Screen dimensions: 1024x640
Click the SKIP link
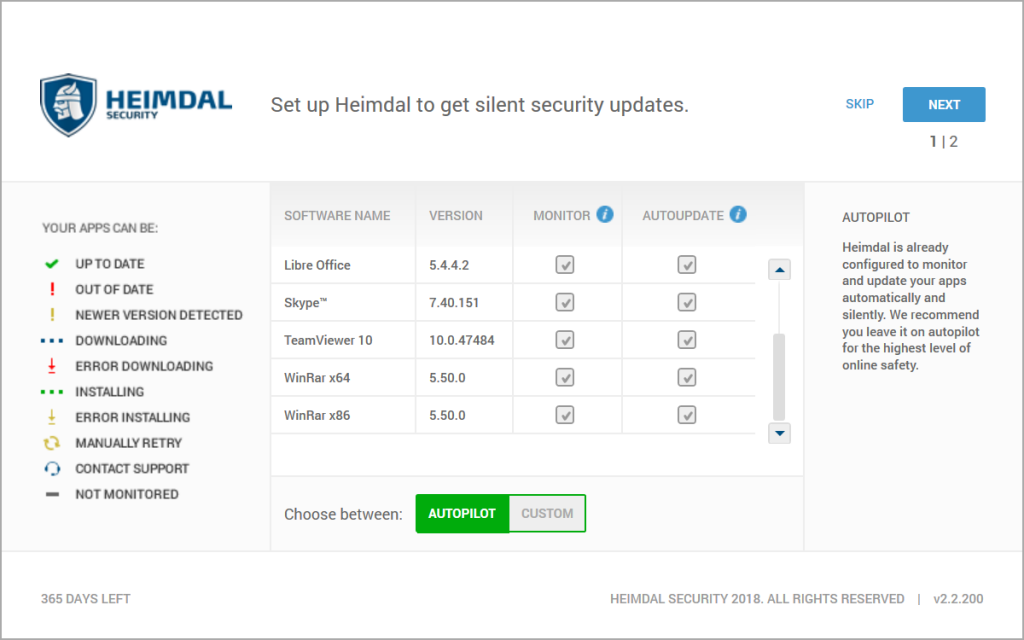pos(859,104)
